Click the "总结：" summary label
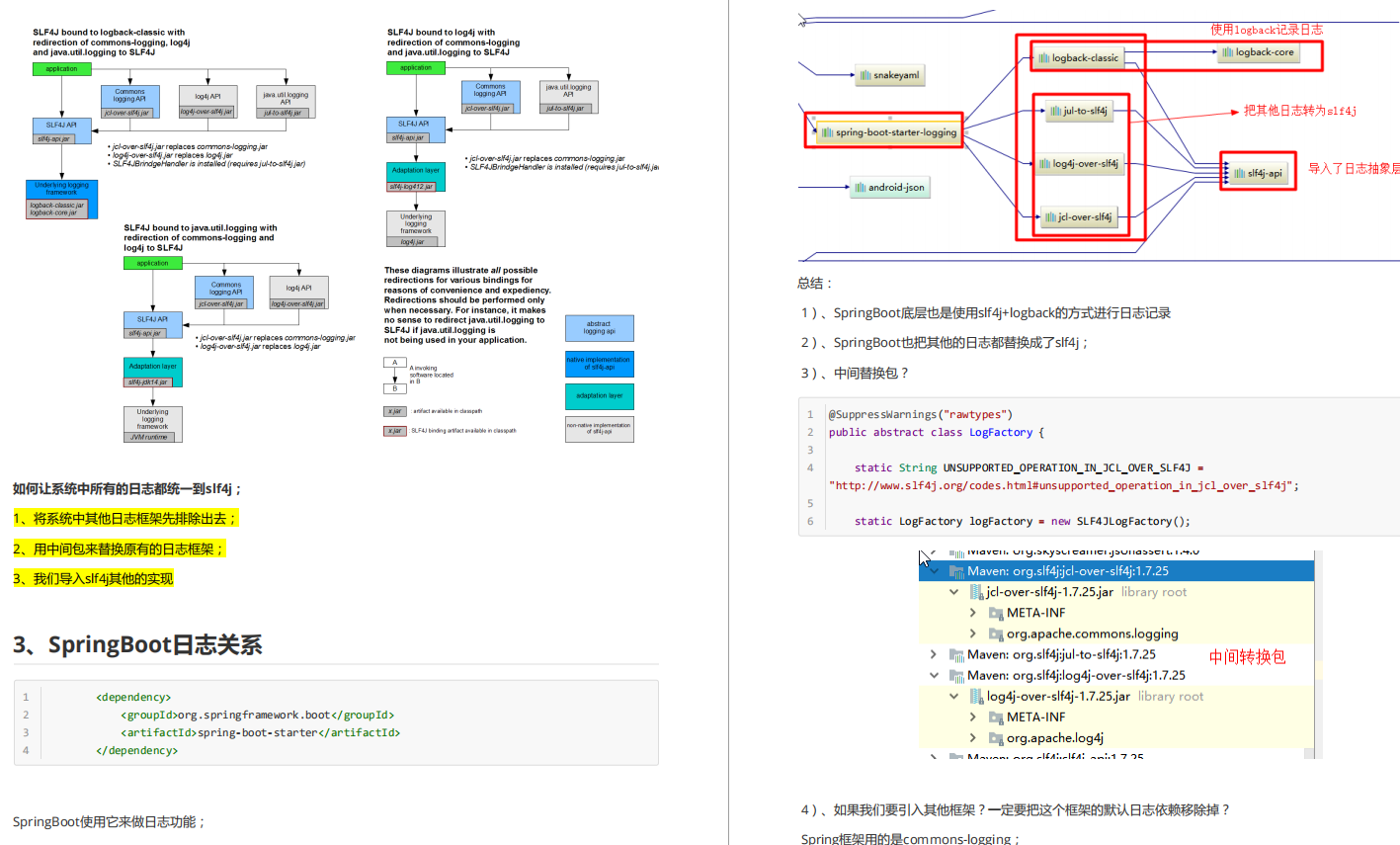This screenshot has width=1400, height=845. click(x=816, y=283)
